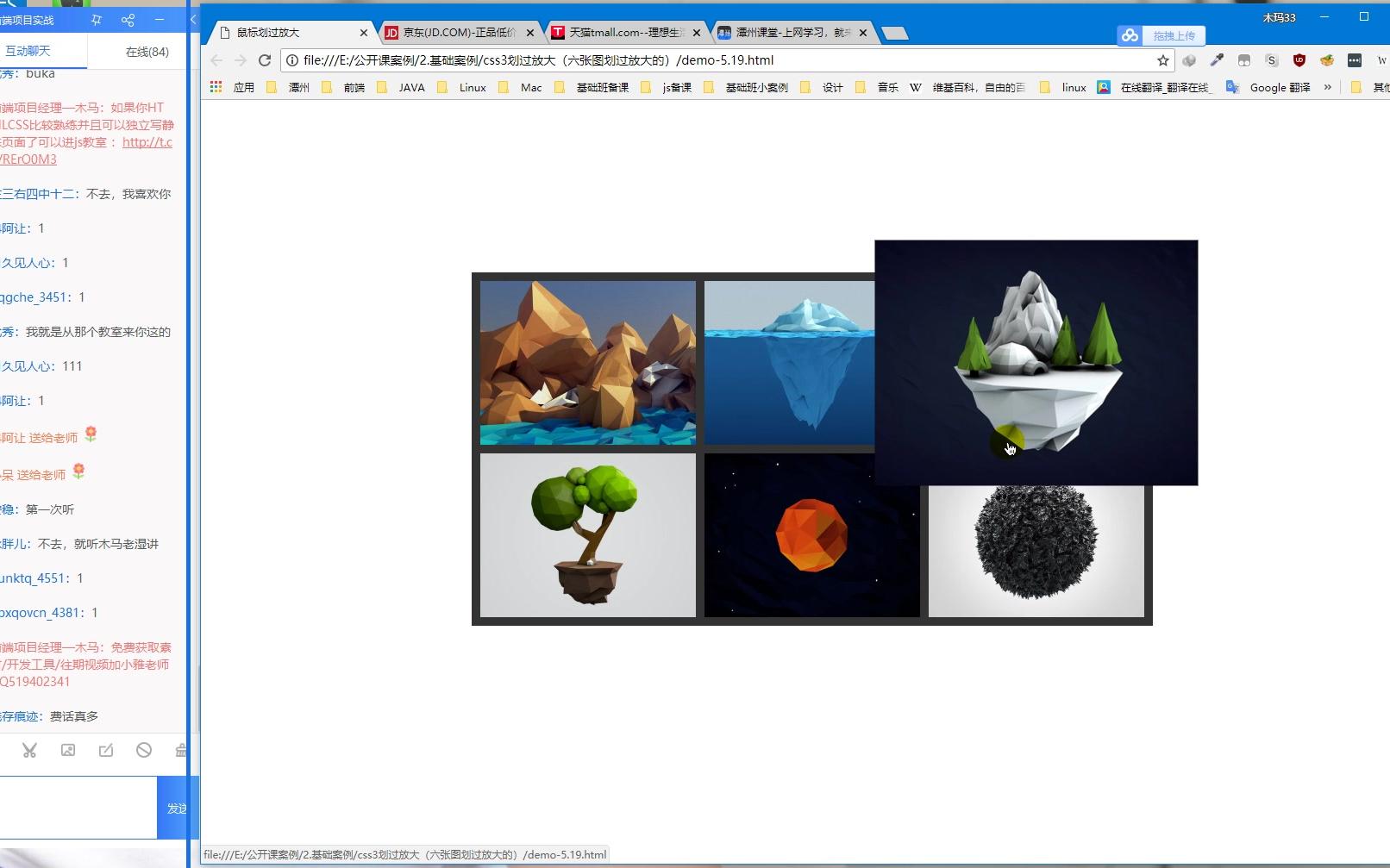Click the gray cube extension icon
This screenshot has height=868, width=1390.
tap(1189, 60)
